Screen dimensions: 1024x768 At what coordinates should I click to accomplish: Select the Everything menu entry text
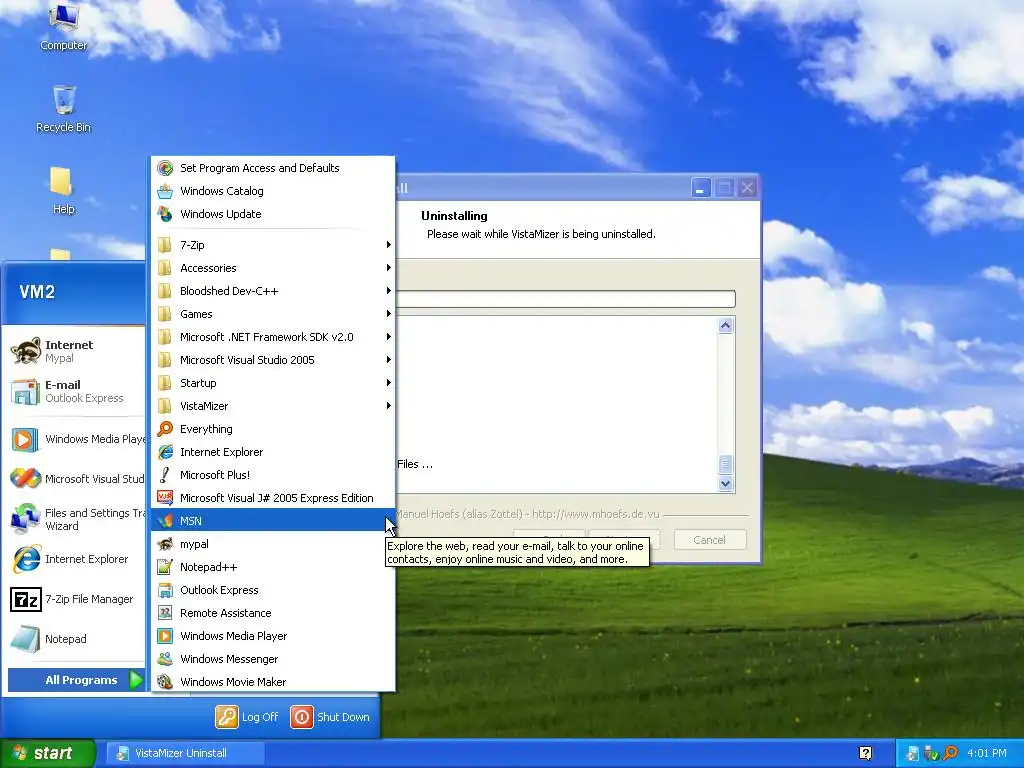pyautogui.click(x=206, y=429)
